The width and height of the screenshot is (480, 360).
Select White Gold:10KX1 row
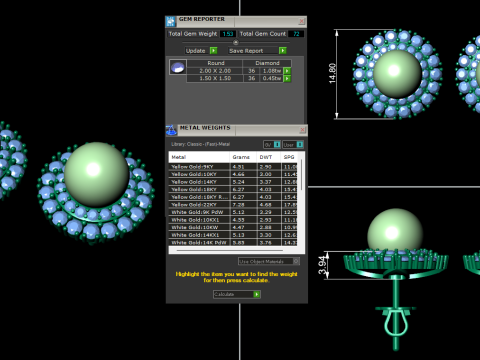[x=233, y=220]
